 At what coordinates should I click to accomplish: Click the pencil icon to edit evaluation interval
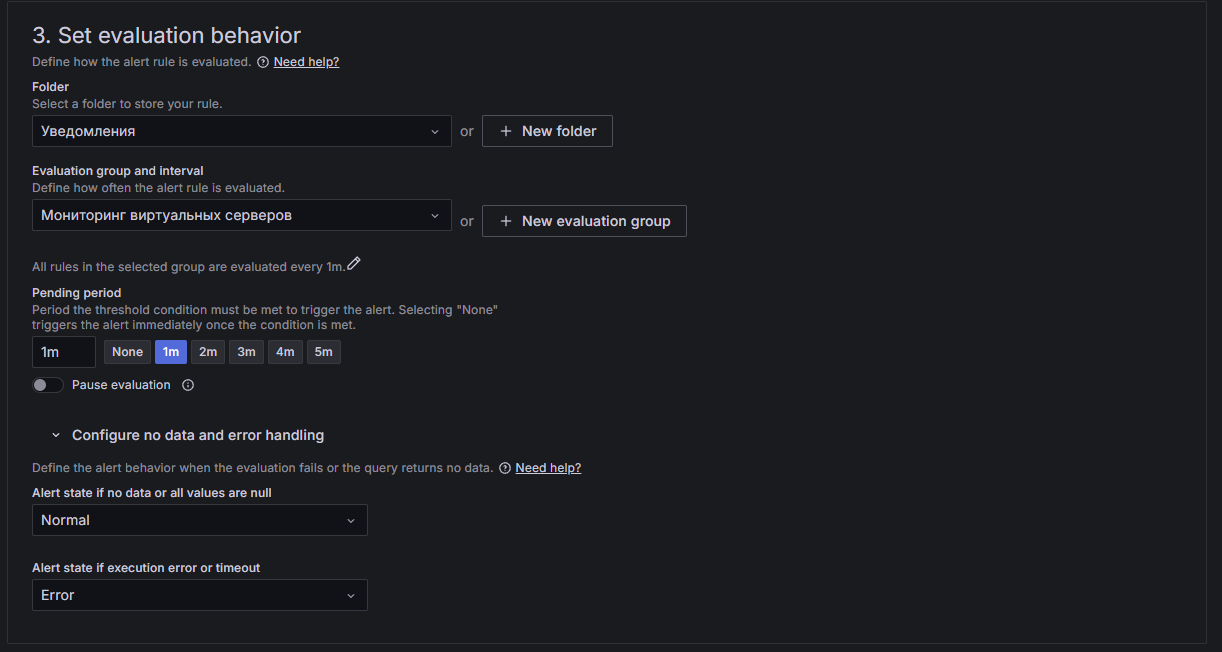pyautogui.click(x=353, y=263)
